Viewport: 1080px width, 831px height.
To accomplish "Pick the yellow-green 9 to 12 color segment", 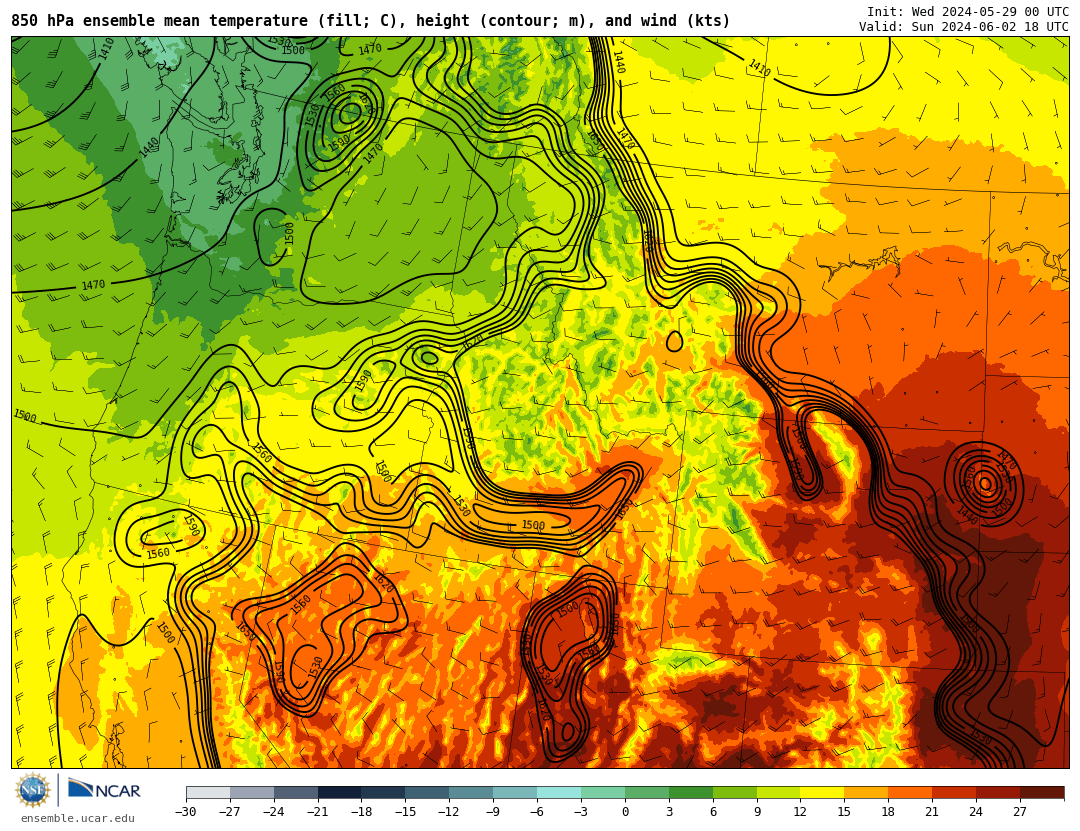I will click(778, 792).
